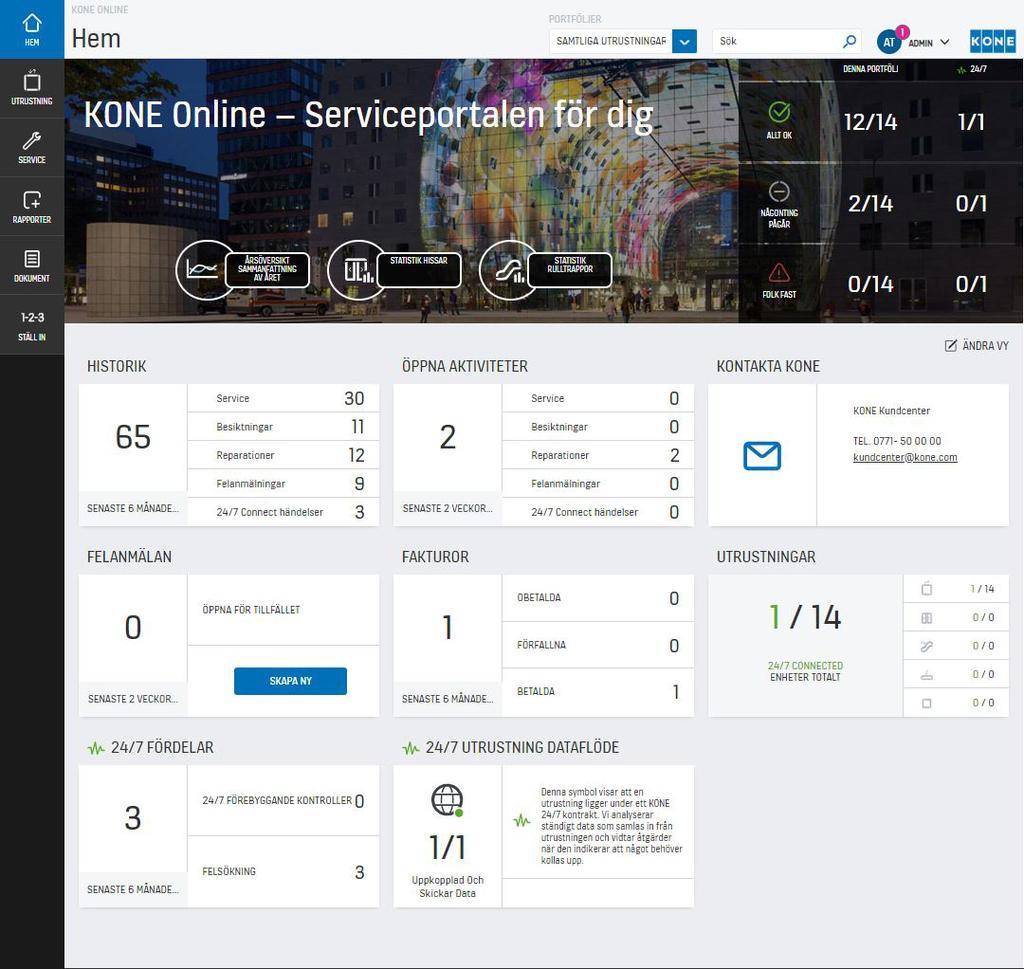Expand Senaste 6 månader in 24/7 Fördelar

(133, 890)
